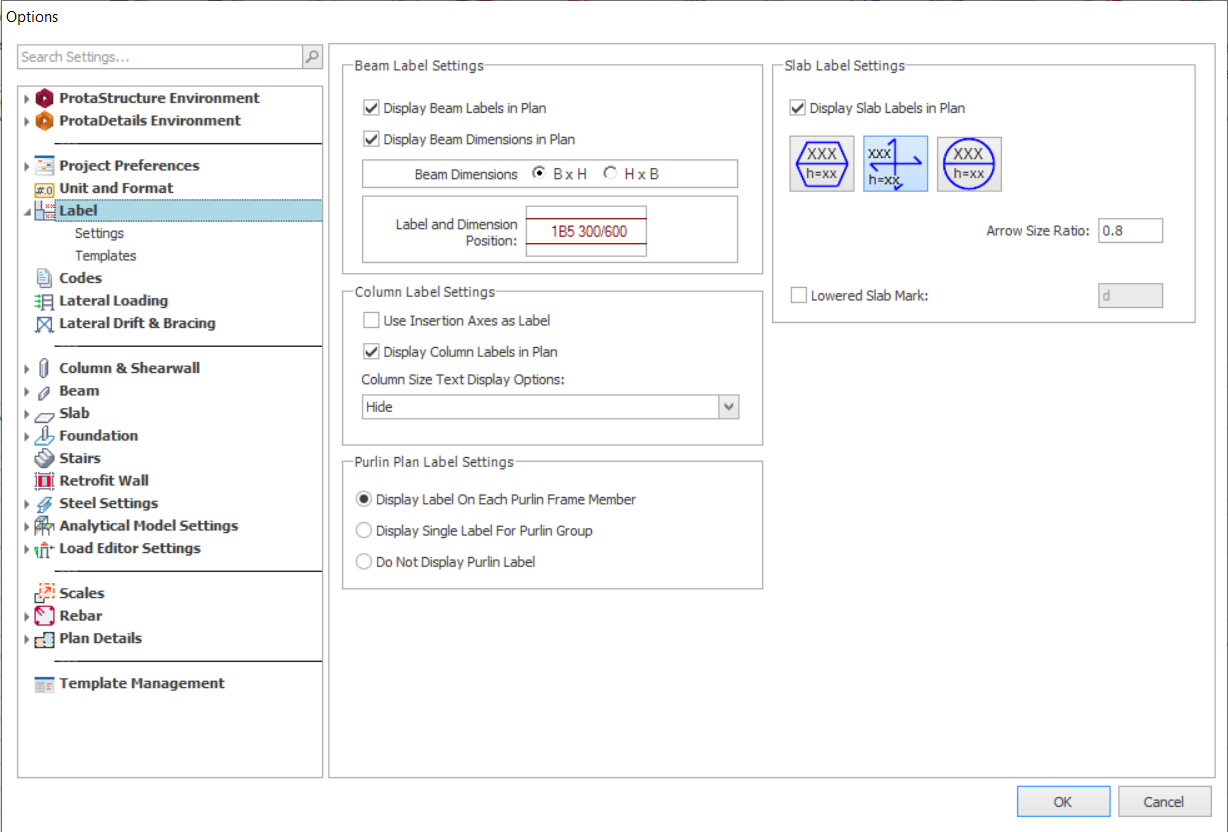
Task: Click the ProtaStructure Environment icon
Action: (44, 98)
